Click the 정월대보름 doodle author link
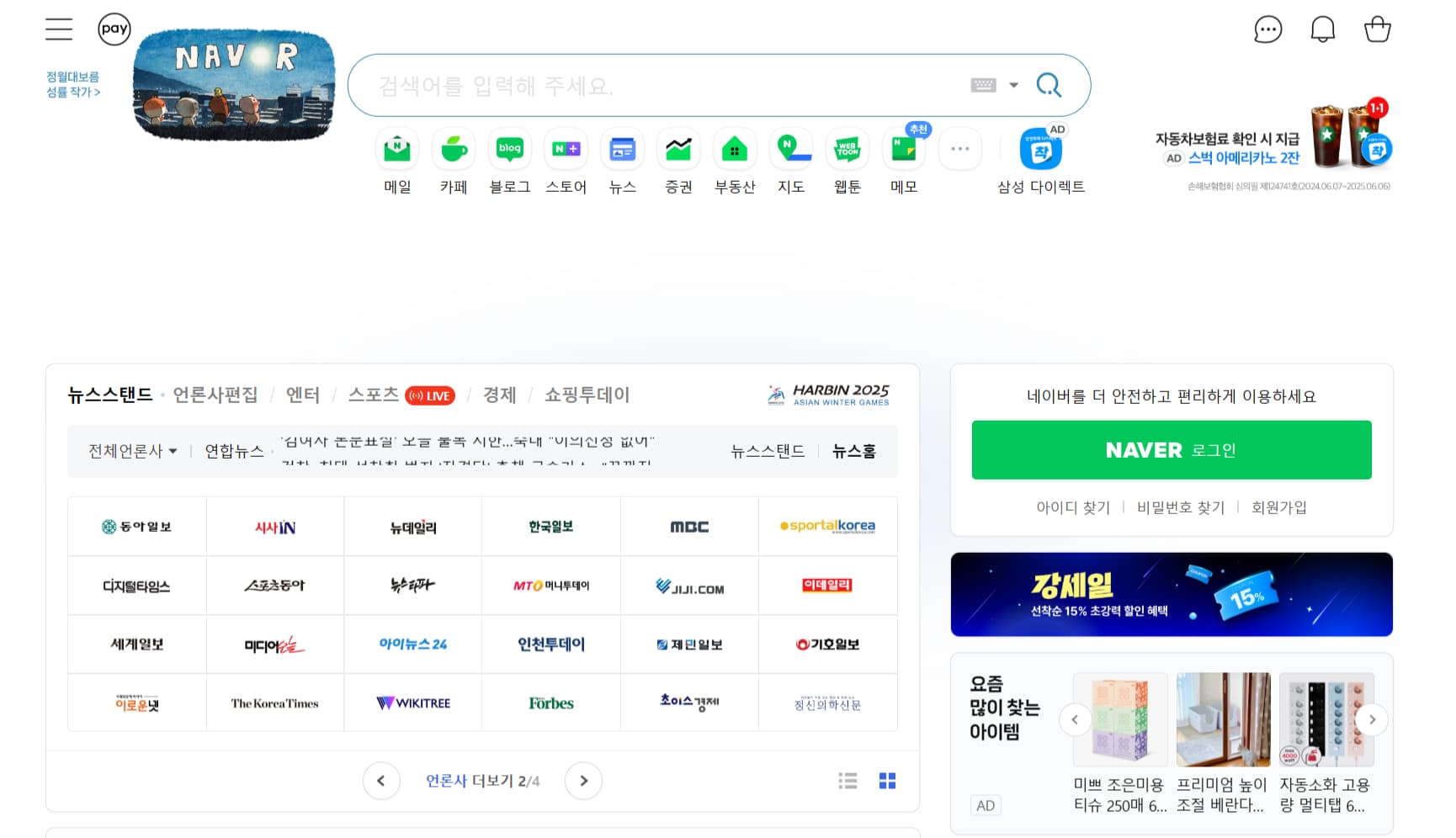Image resolution: width=1456 pixels, height=838 pixels. coord(73,84)
